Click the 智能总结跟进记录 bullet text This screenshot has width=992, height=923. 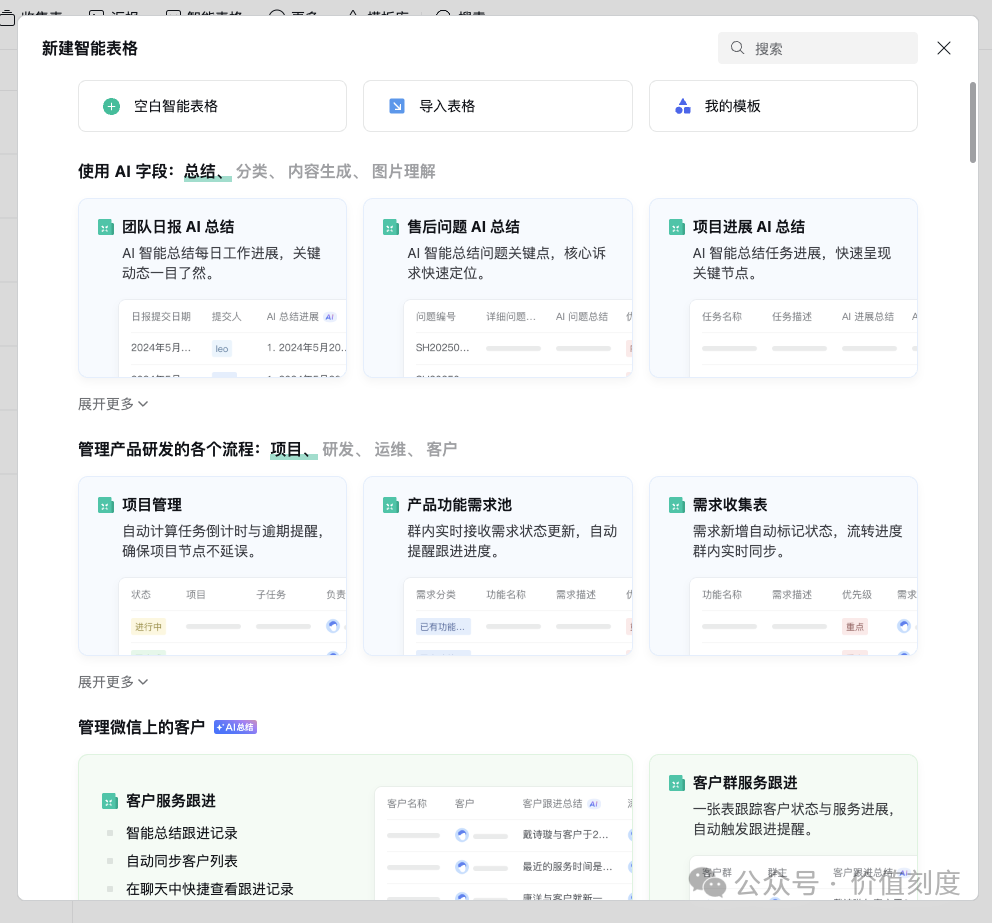tap(182, 833)
